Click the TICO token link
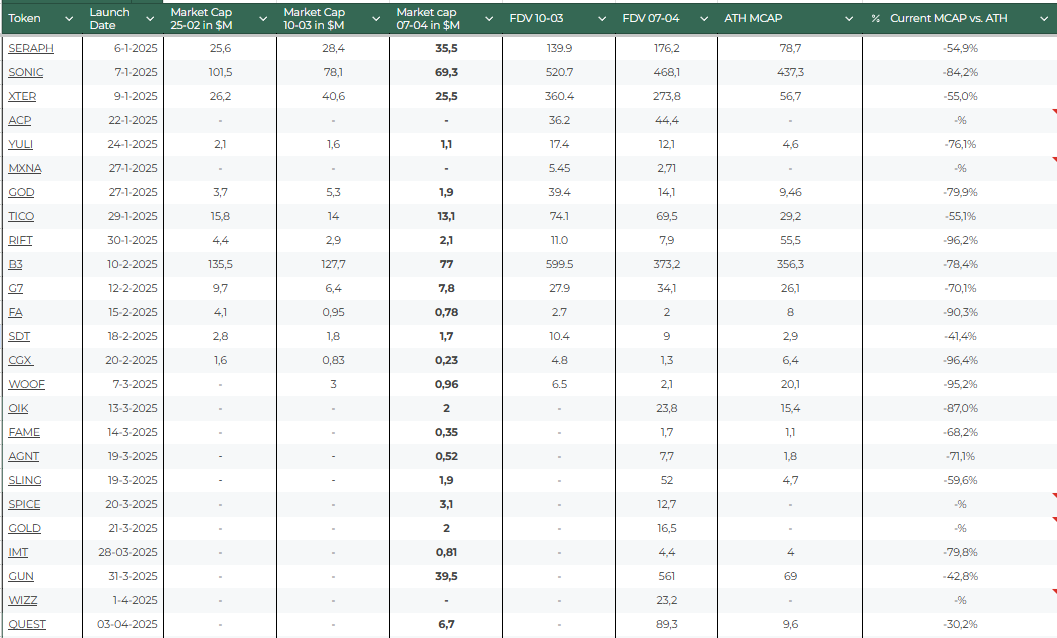 pos(21,216)
